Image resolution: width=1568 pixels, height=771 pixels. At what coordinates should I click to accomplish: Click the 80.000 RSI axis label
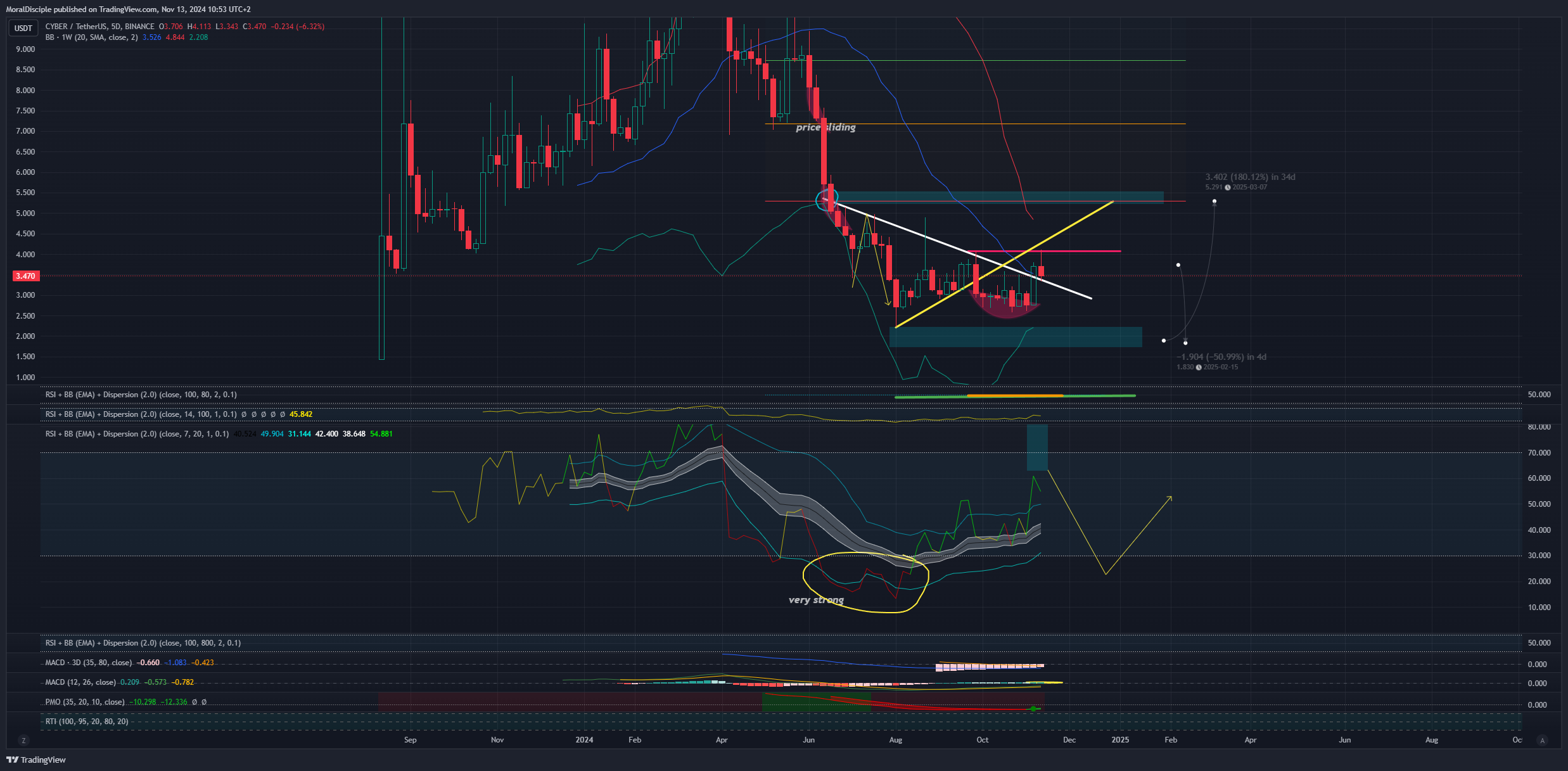pos(1539,427)
